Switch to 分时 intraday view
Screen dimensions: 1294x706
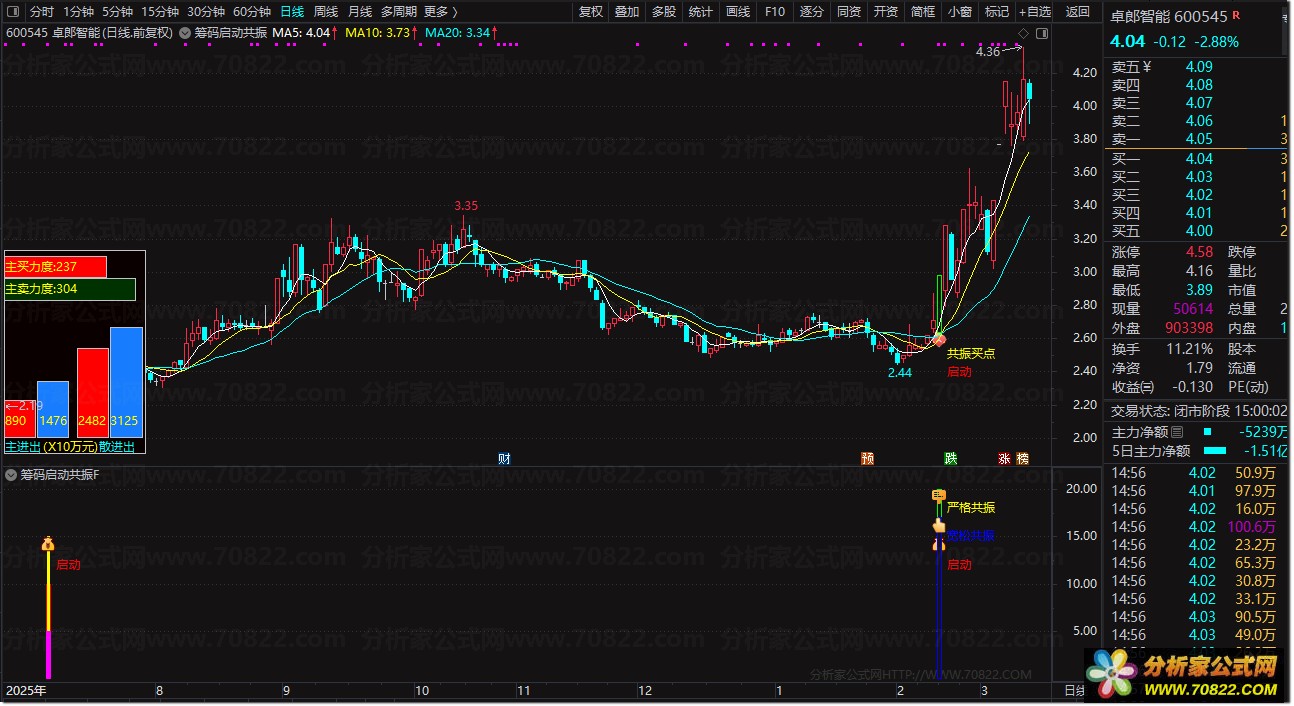tap(42, 12)
